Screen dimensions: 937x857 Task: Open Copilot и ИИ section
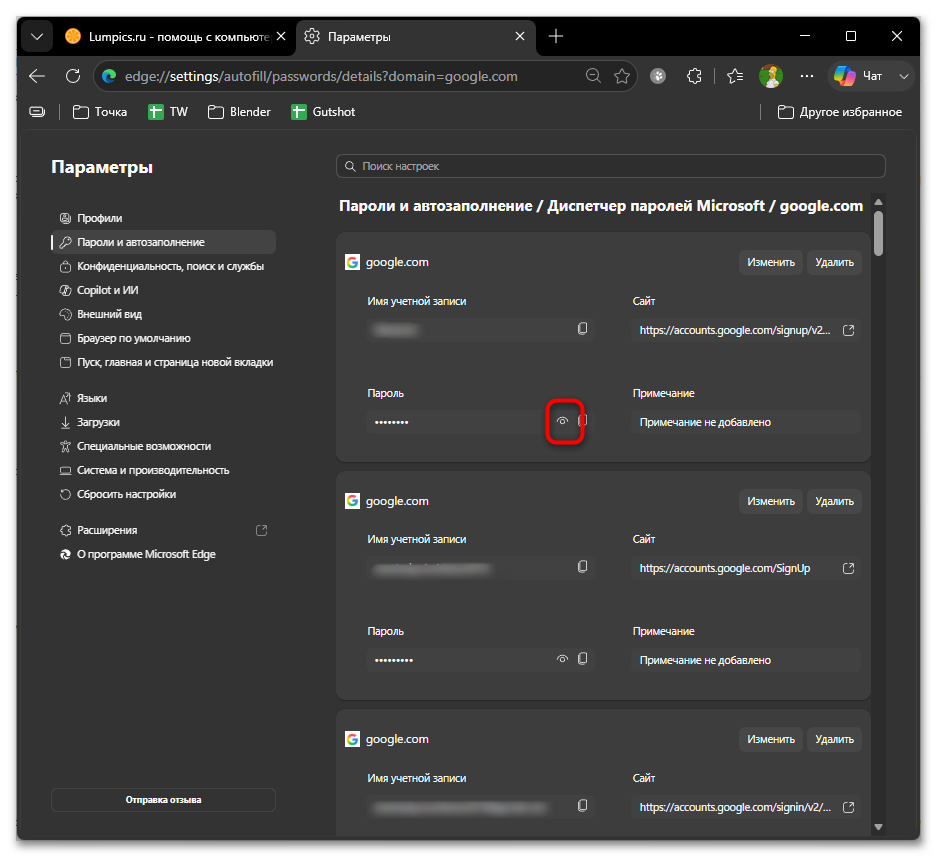point(163,290)
